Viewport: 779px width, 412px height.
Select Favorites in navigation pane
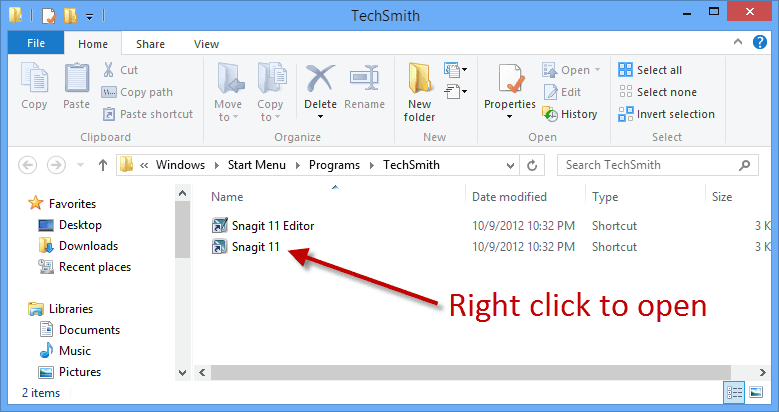(x=62, y=203)
